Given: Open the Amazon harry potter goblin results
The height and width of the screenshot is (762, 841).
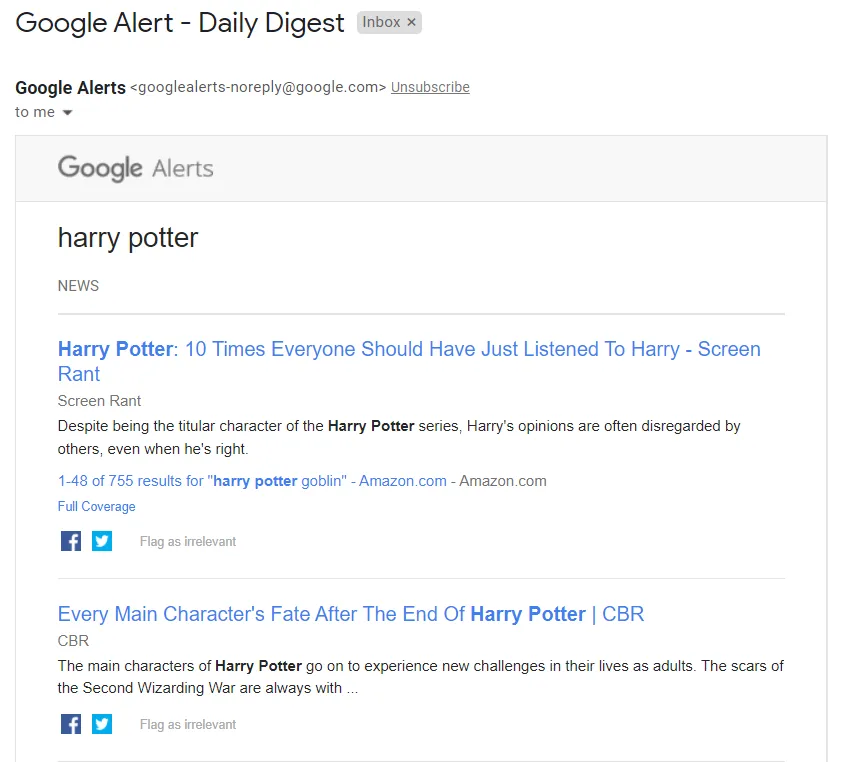Looking at the screenshot, I should [250, 480].
